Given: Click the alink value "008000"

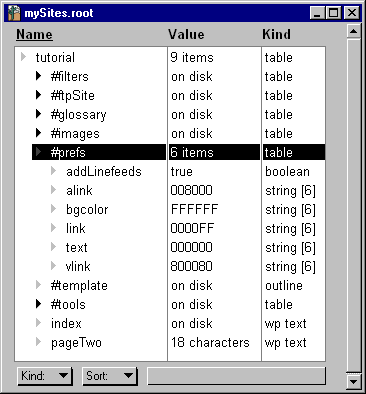Looking at the screenshot, I should point(191,190).
